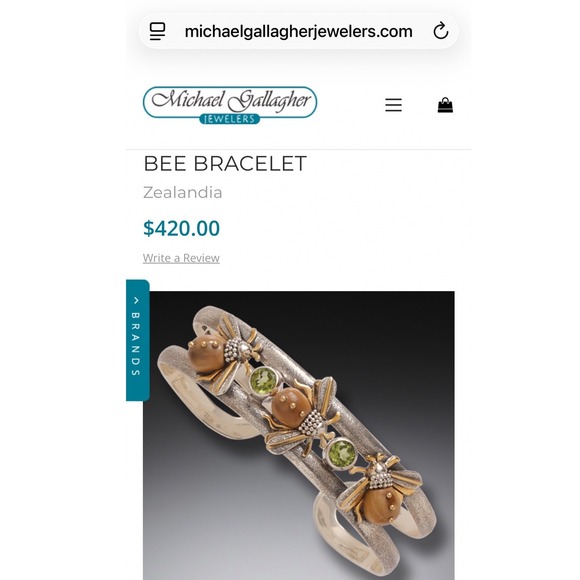Open the shopping bag cart

445,105
